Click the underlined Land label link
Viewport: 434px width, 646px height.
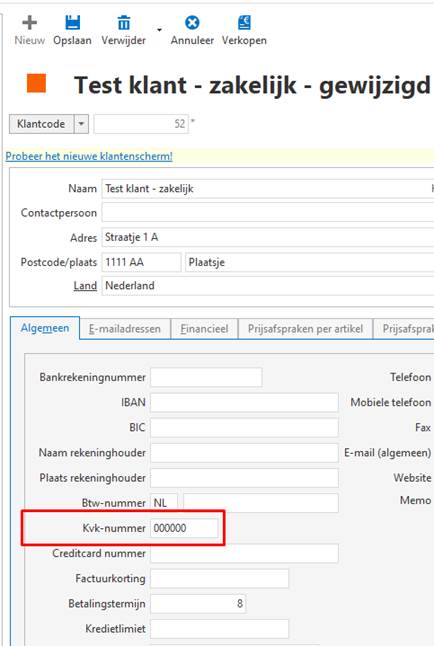pyautogui.click(x=85, y=286)
